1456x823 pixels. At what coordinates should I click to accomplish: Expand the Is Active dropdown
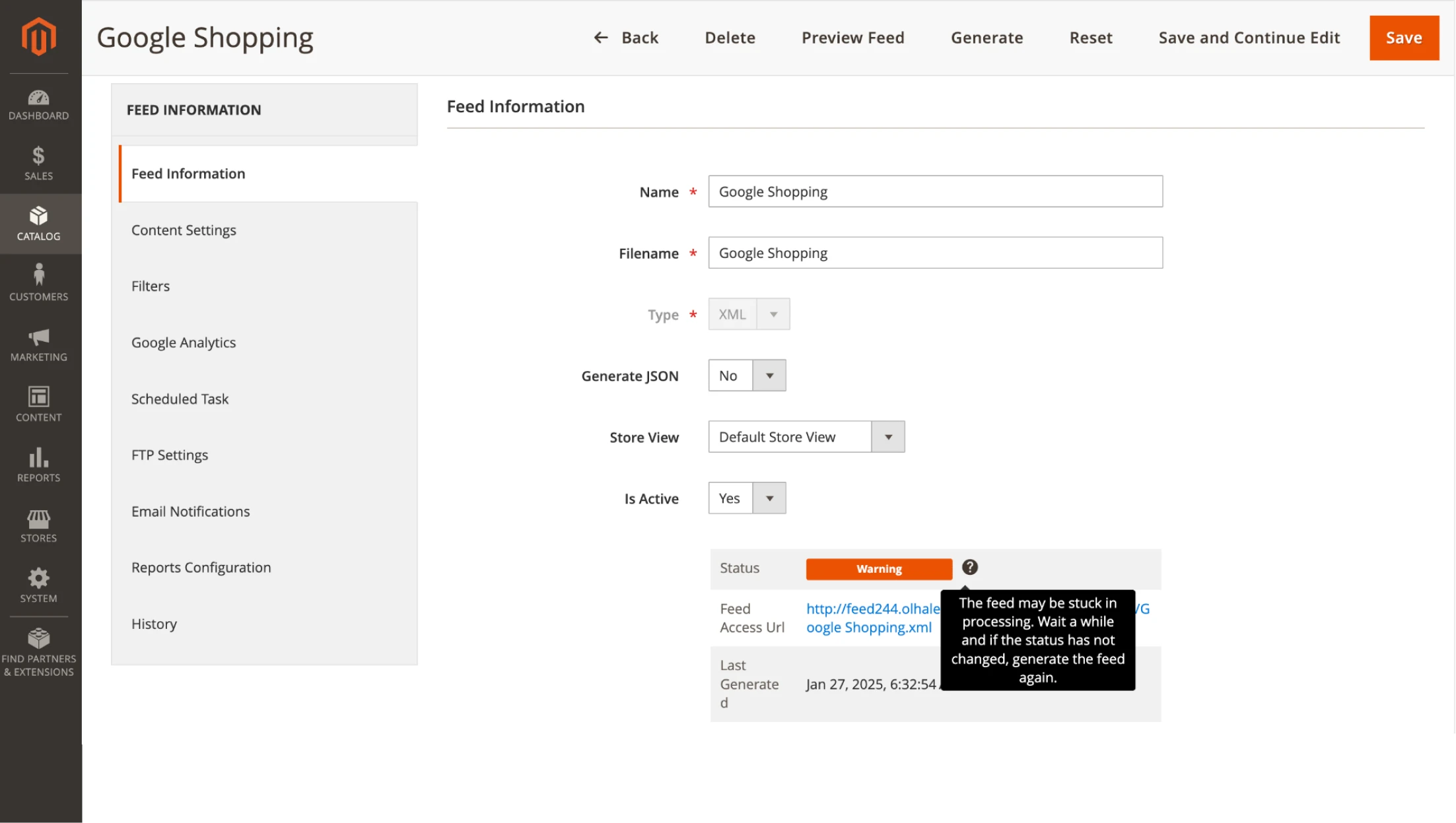coord(769,498)
